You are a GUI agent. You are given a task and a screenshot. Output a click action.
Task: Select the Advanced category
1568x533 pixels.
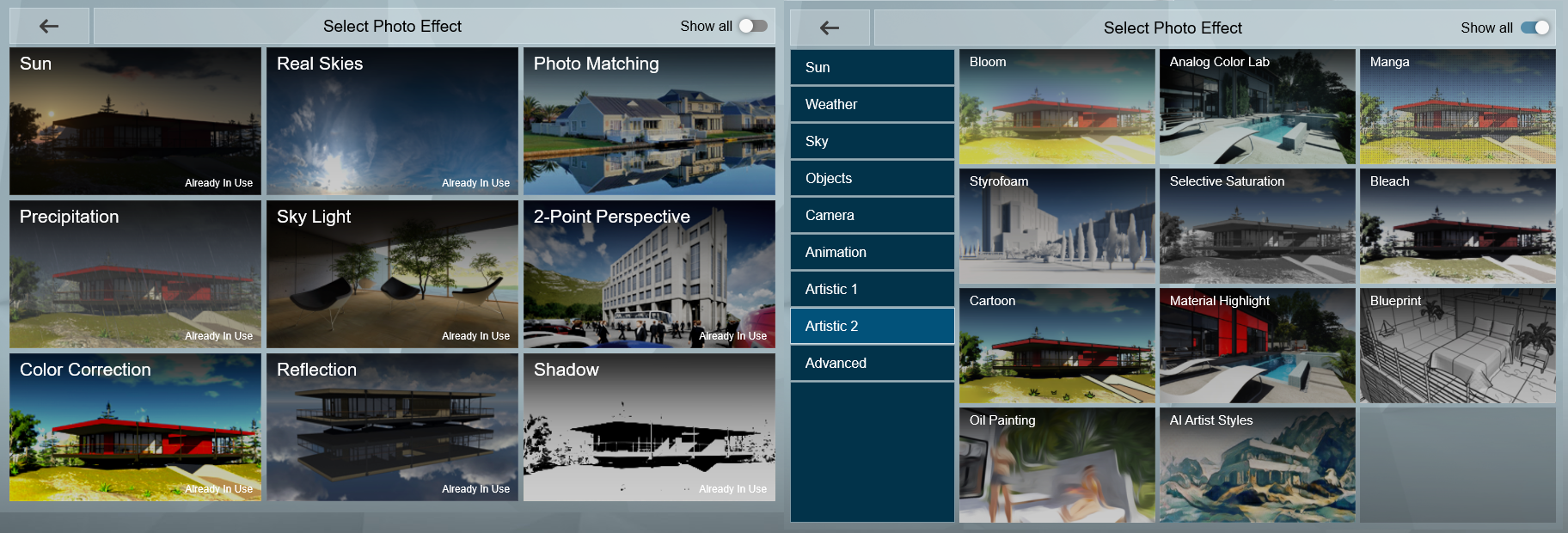point(872,363)
